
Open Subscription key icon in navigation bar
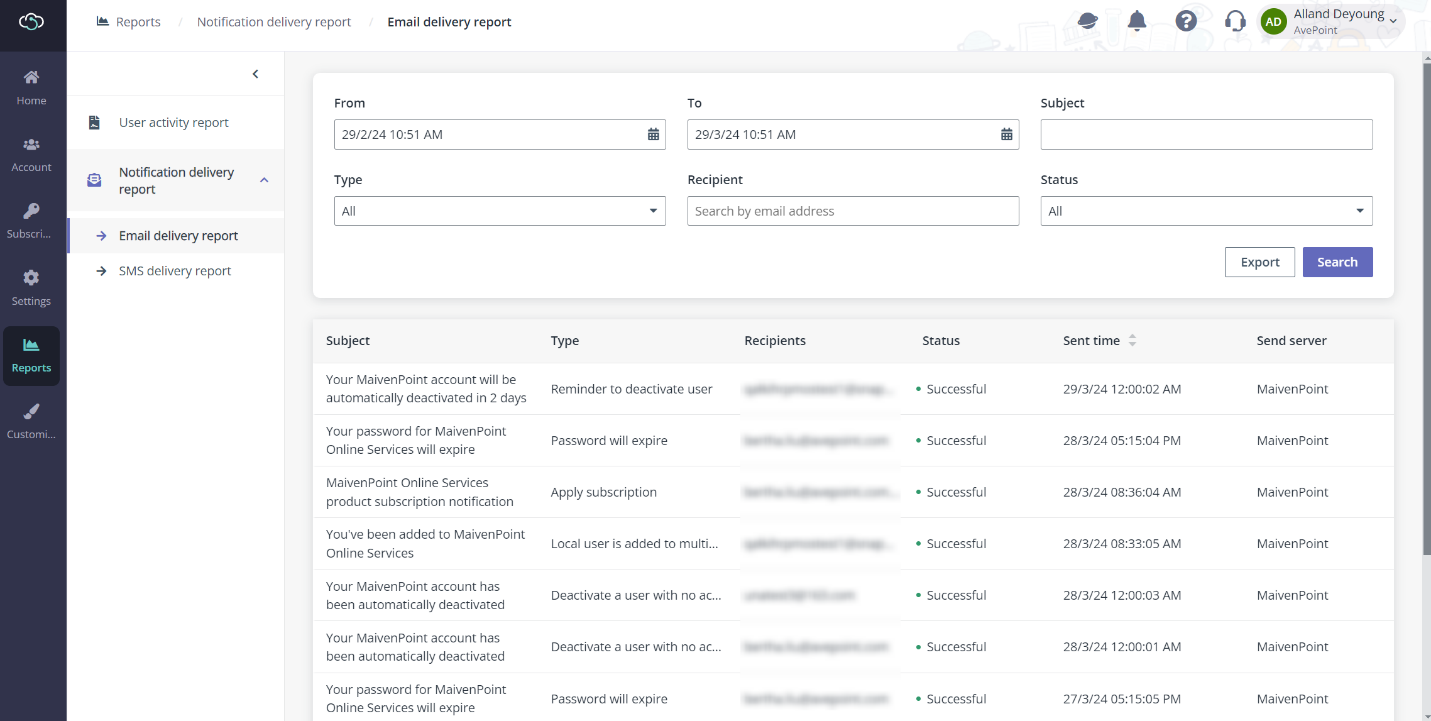[x=31, y=210]
